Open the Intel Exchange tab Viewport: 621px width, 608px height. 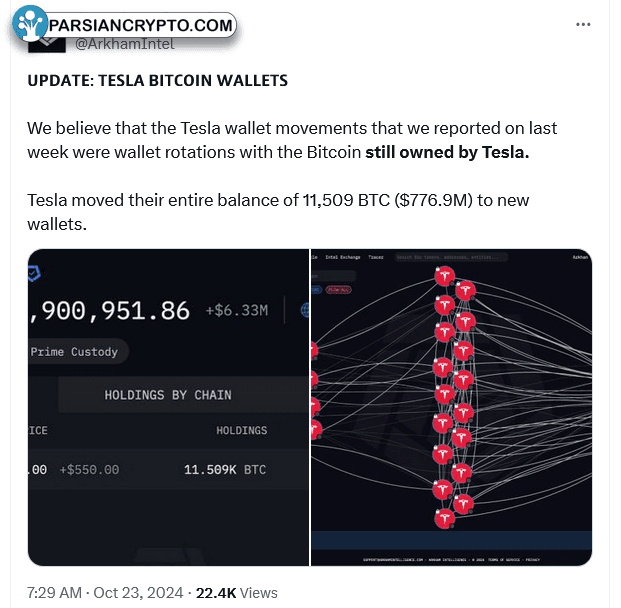click(343, 257)
